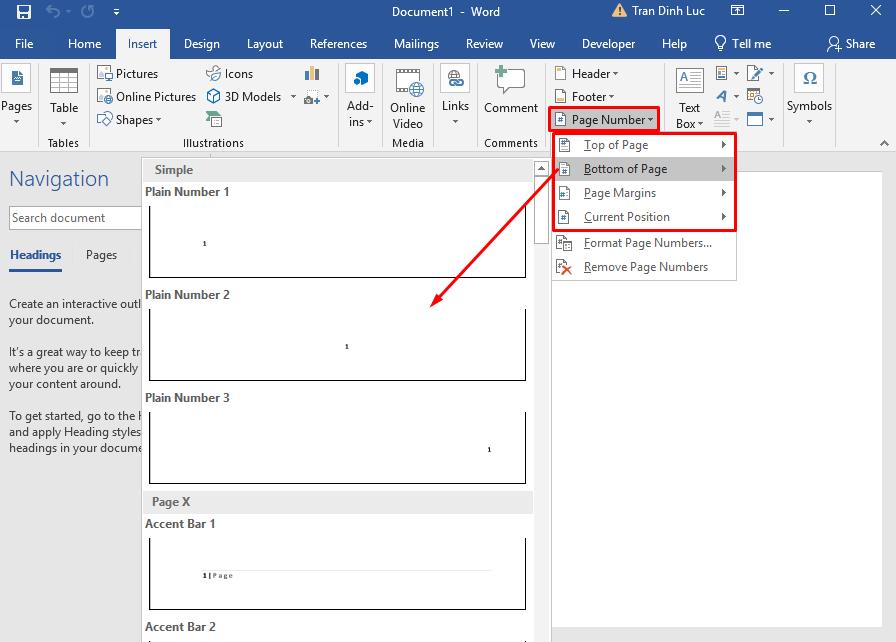This screenshot has width=896, height=642.
Task: Click the Comment icon
Action: [510, 92]
